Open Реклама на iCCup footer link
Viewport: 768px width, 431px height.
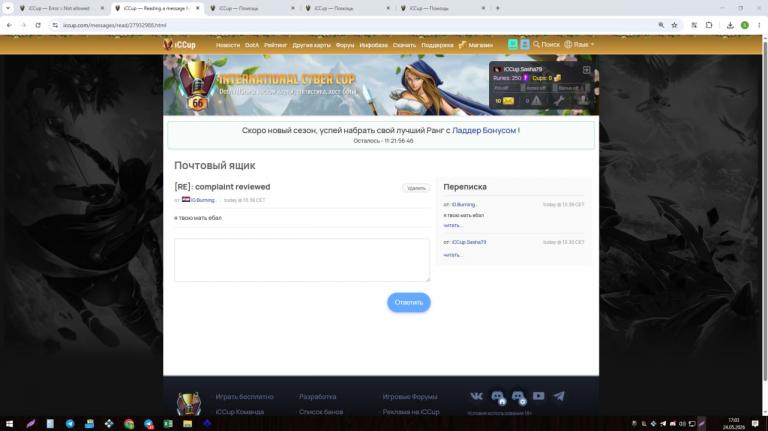pyautogui.click(x=411, y=412)
